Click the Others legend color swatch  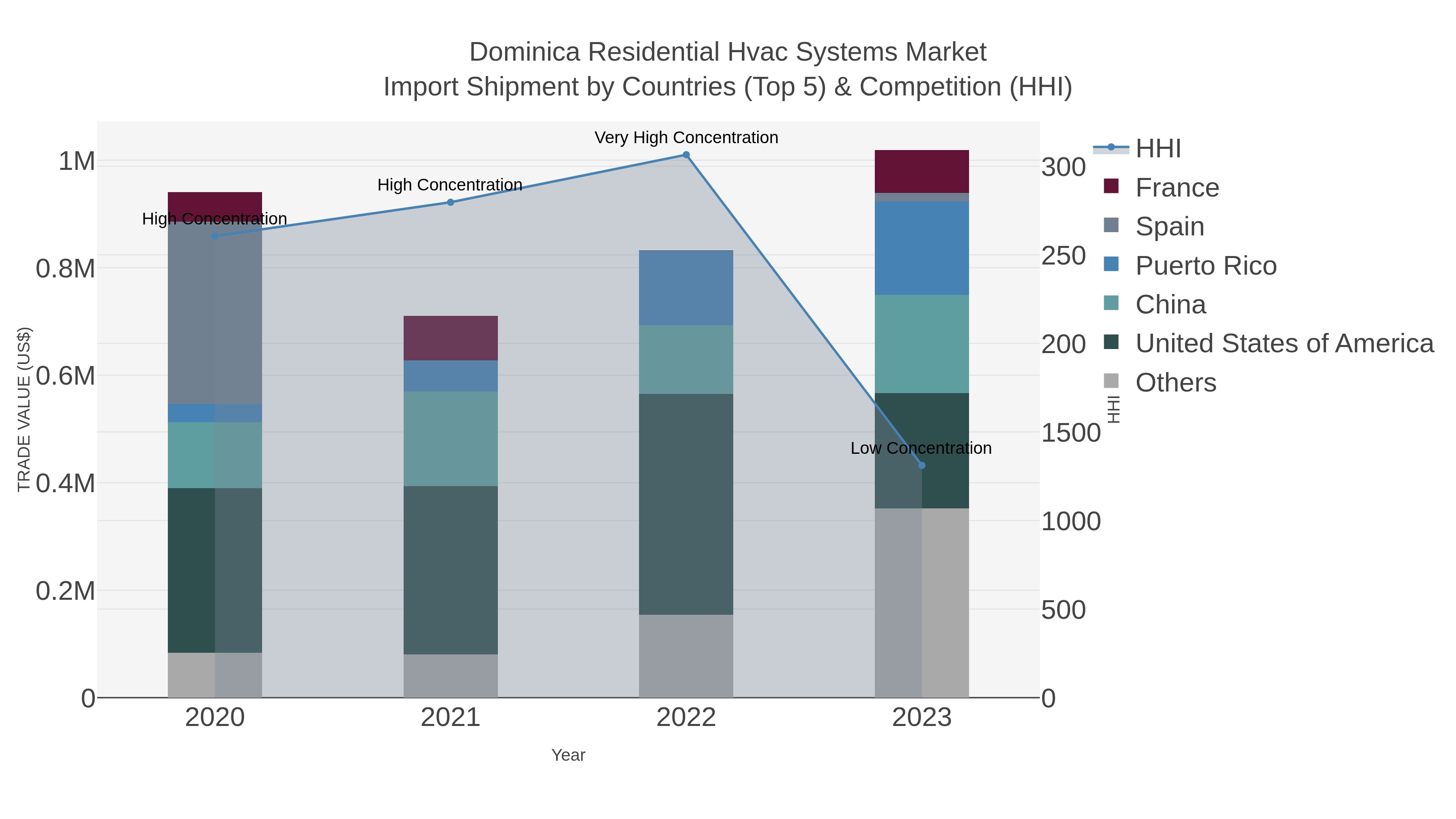pos(1111,381)
